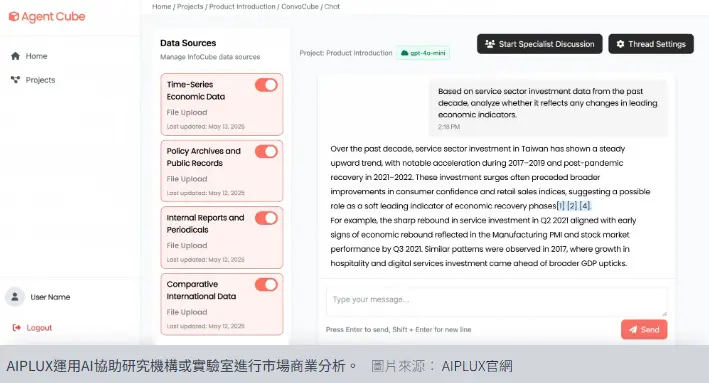Viewport: 709px width, 383px height.
Task: Go to Projects breadcrumb
Action: click(x=190, y=7)
